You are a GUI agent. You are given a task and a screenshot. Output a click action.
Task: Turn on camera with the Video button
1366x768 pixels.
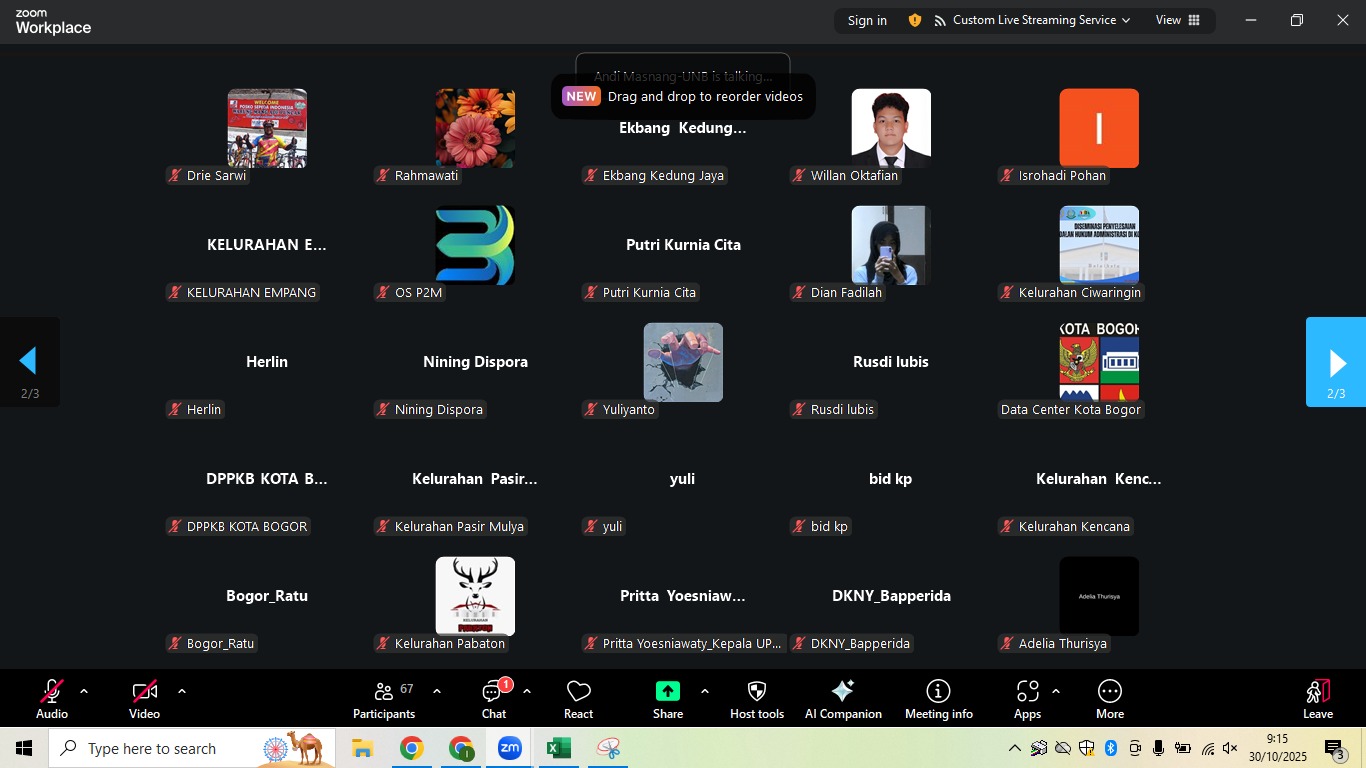tap(144, 699)
